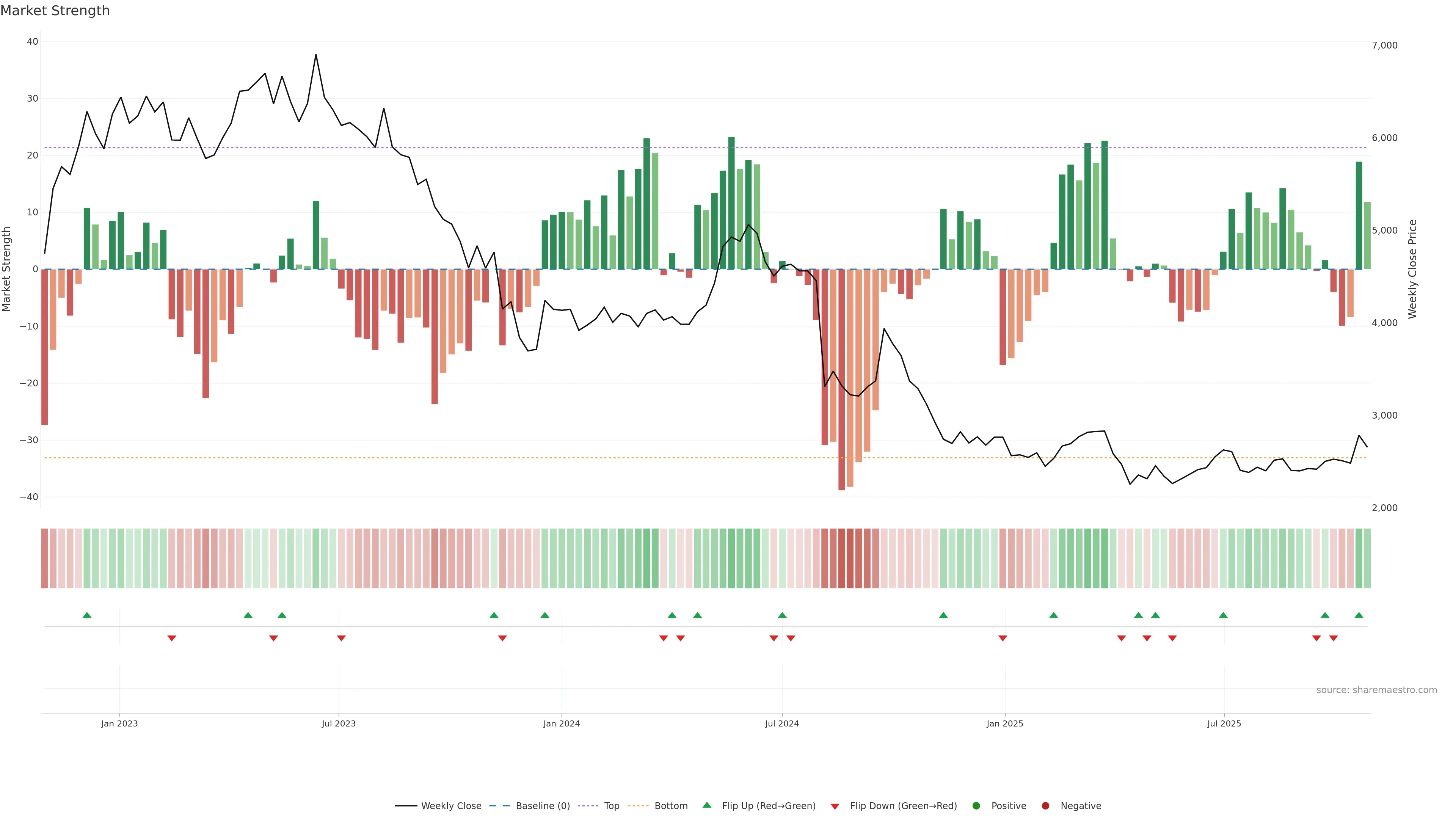Click the Market Strength chart title
Image resolution: width=1456 pixels, height=819 pixels.
[x=55, y=11]
